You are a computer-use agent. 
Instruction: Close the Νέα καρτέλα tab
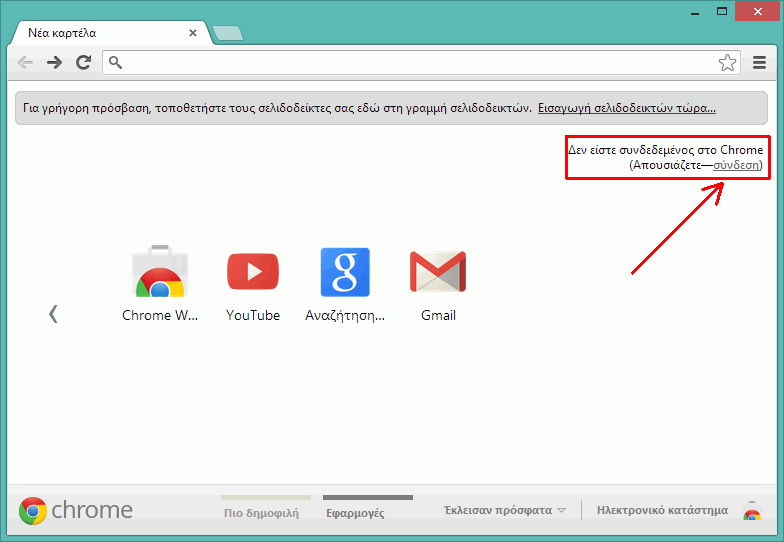click(x=192, y=33)
